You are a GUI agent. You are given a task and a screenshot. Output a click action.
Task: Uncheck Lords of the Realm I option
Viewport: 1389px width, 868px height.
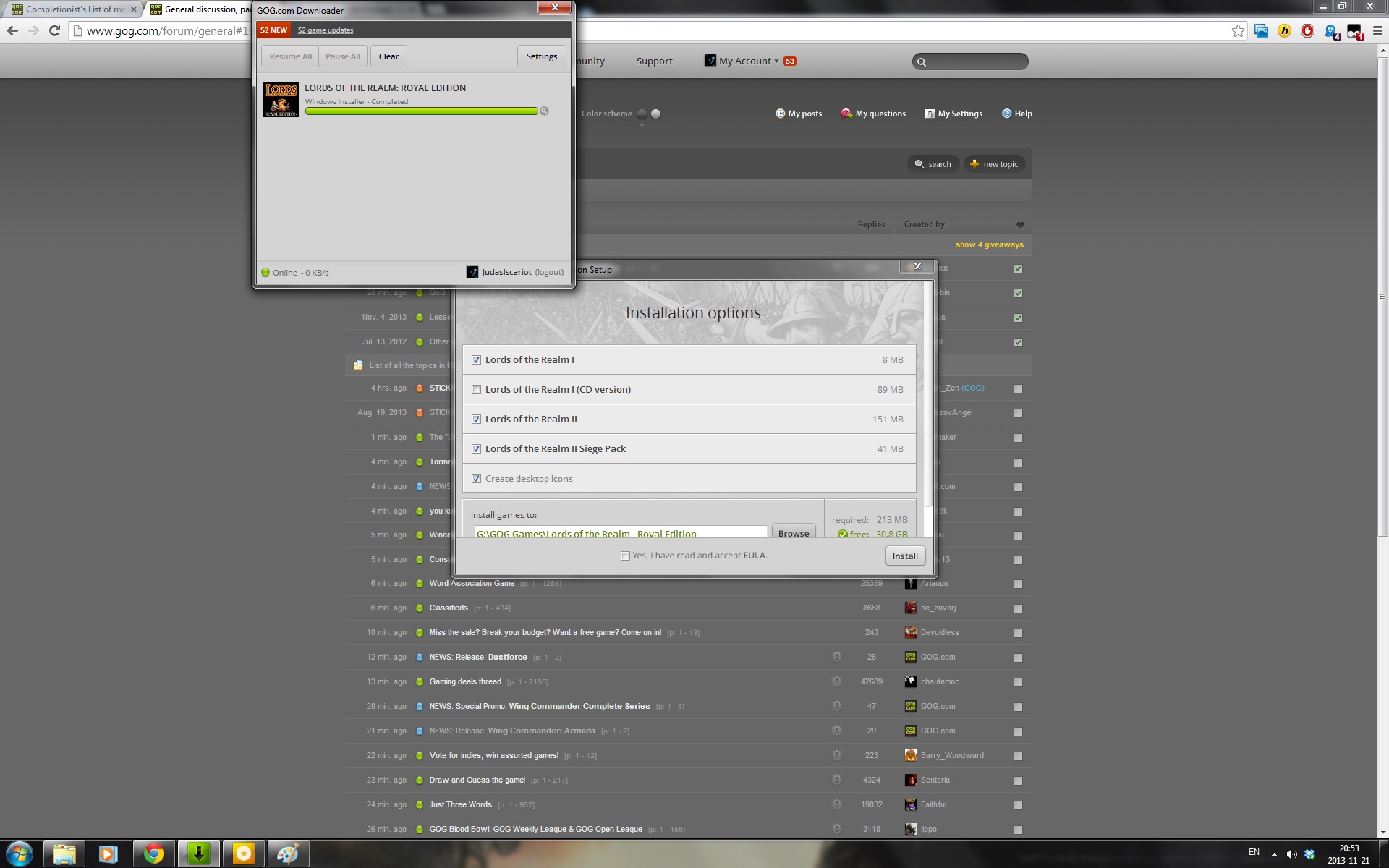coord(476,359)
